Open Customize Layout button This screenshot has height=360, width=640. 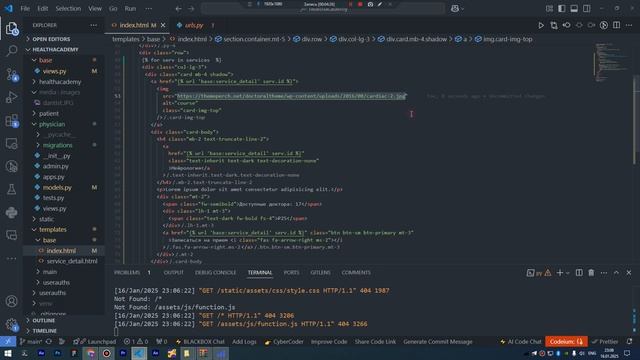(549, 9)
